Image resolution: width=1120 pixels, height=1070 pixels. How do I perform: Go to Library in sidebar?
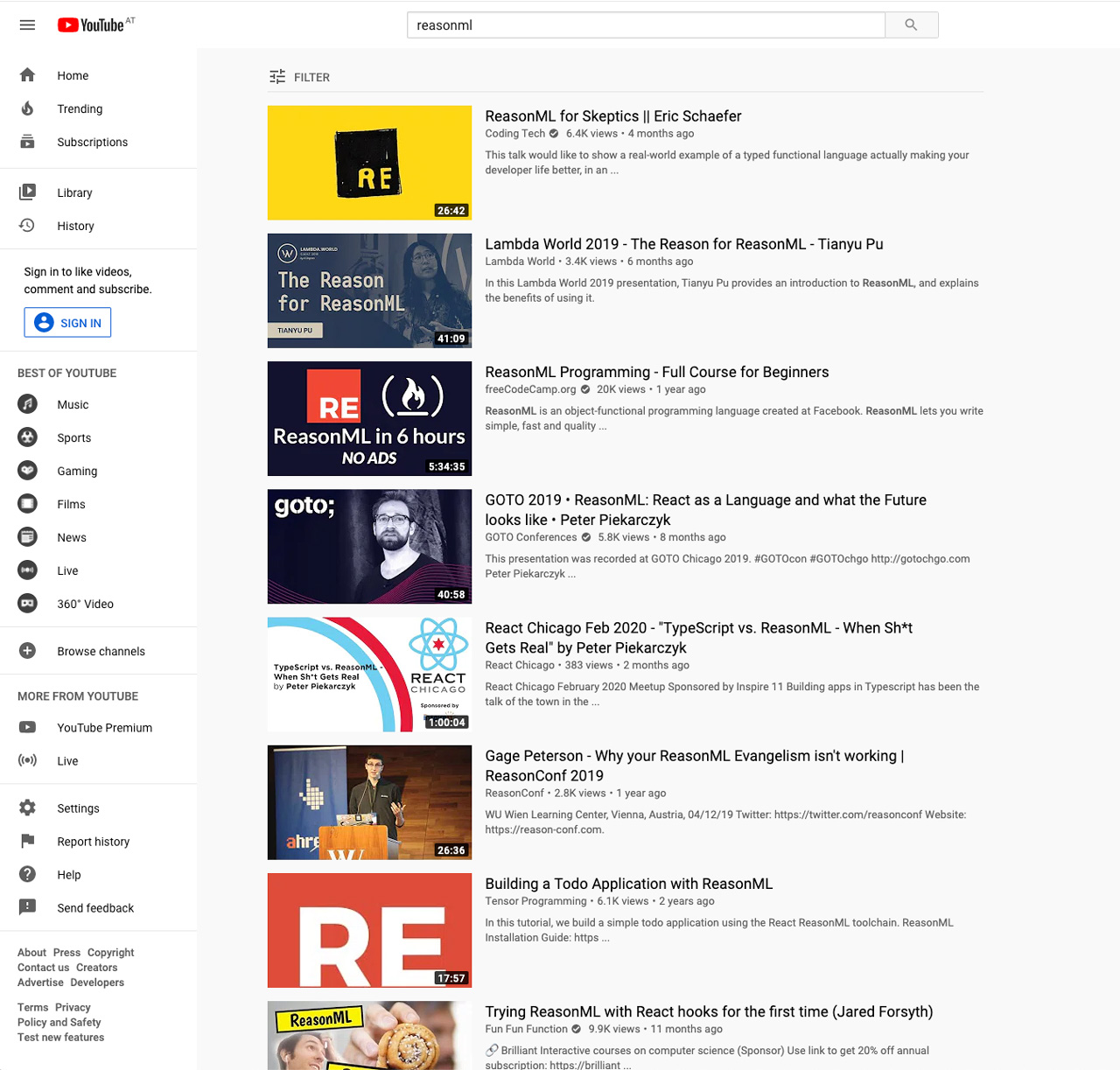click(74, 192)
